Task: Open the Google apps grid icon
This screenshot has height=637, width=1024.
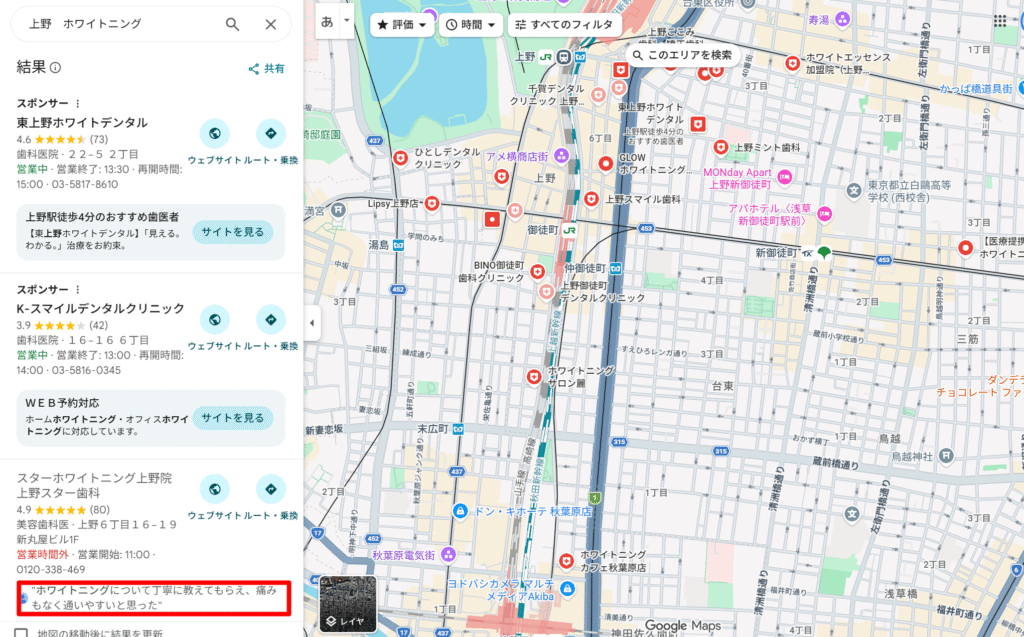Action: 1000,21
